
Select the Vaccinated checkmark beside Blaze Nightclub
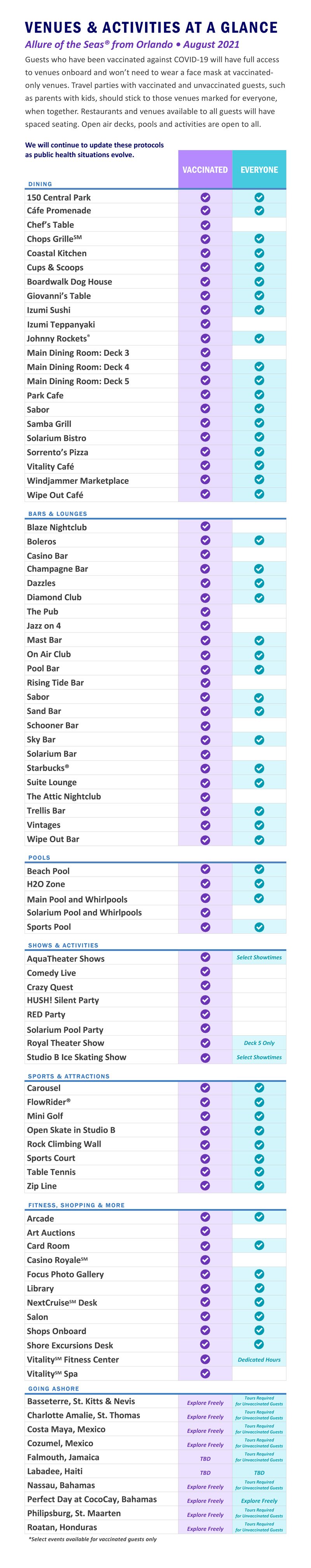pyautogui.click(x=205, y=527)
